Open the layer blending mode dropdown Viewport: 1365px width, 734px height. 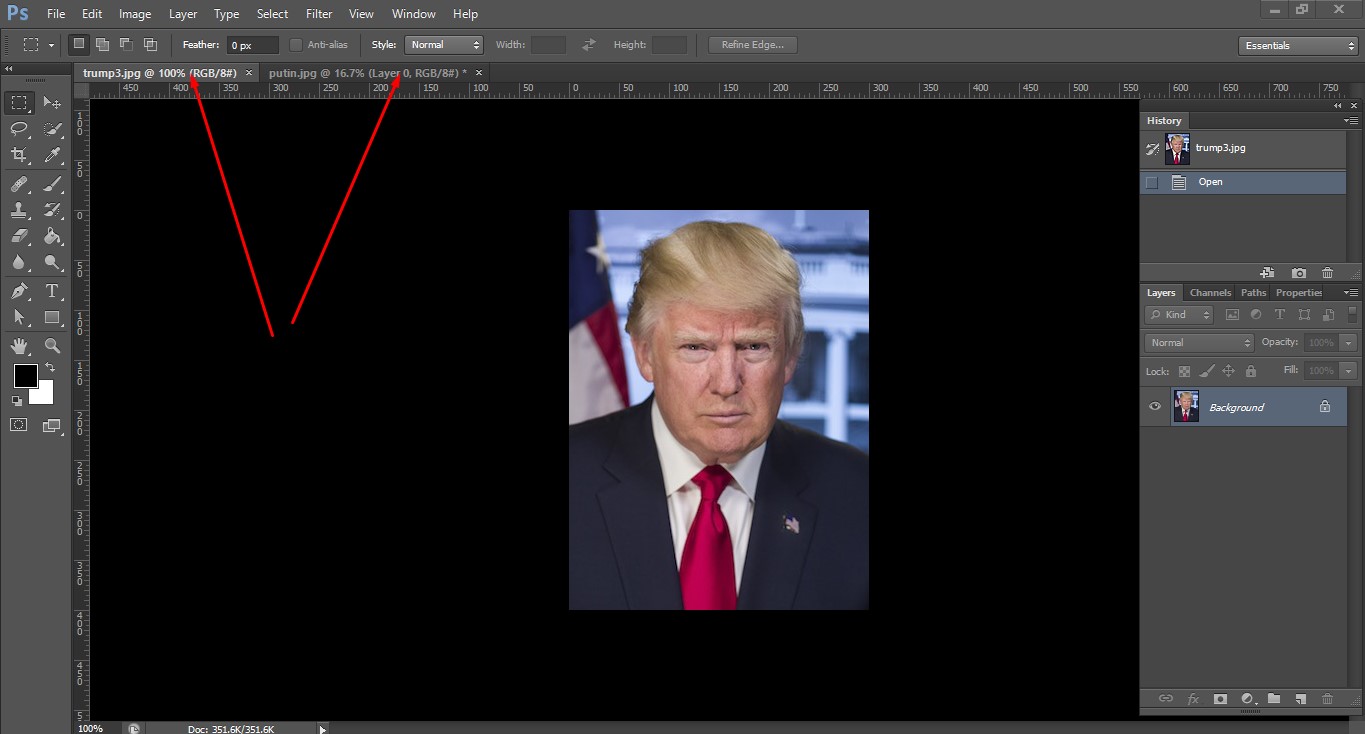[1197, 342]
